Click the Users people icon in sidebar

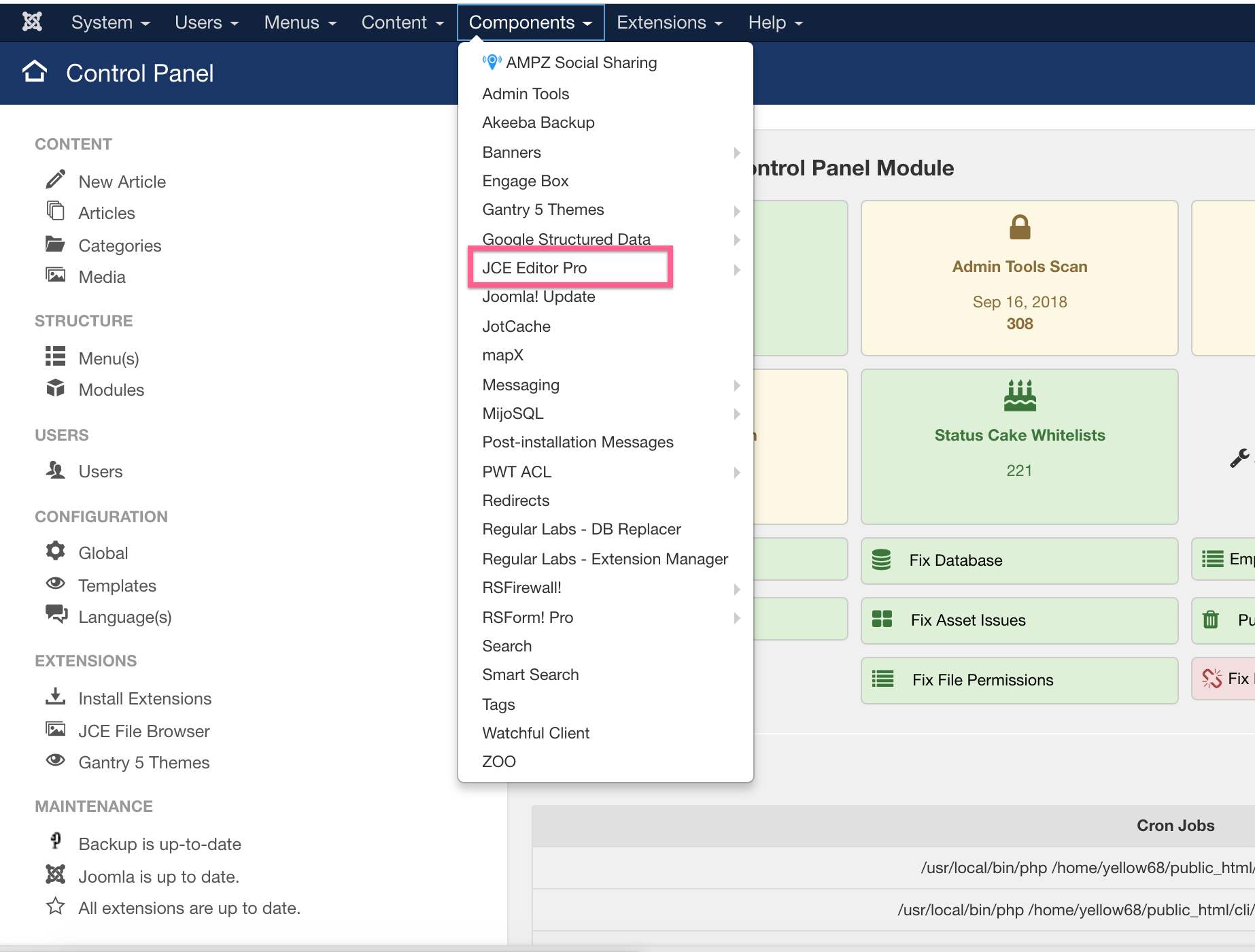(x=56, y=469)
